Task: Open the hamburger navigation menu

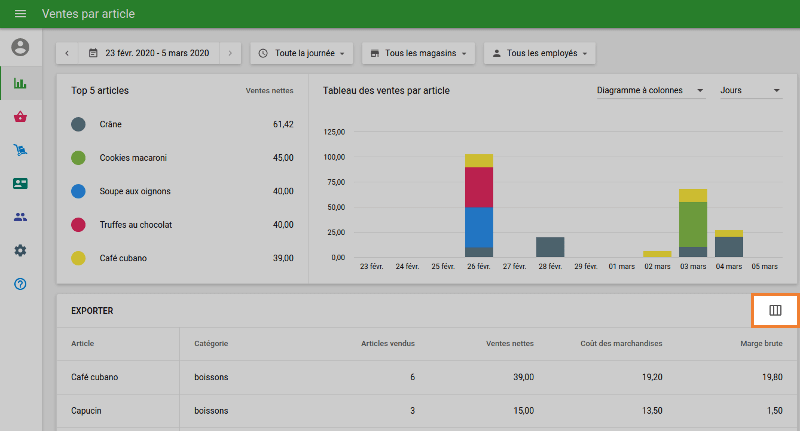Action: 20,15
